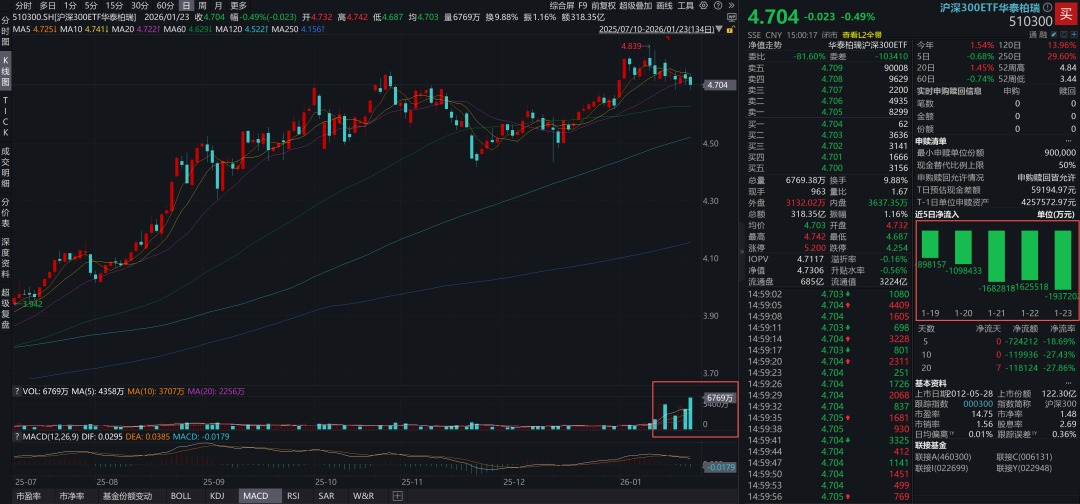Switch to the KDJ indicator tab
Viewport: 1080px width, 504px height.
pos(217,496)
